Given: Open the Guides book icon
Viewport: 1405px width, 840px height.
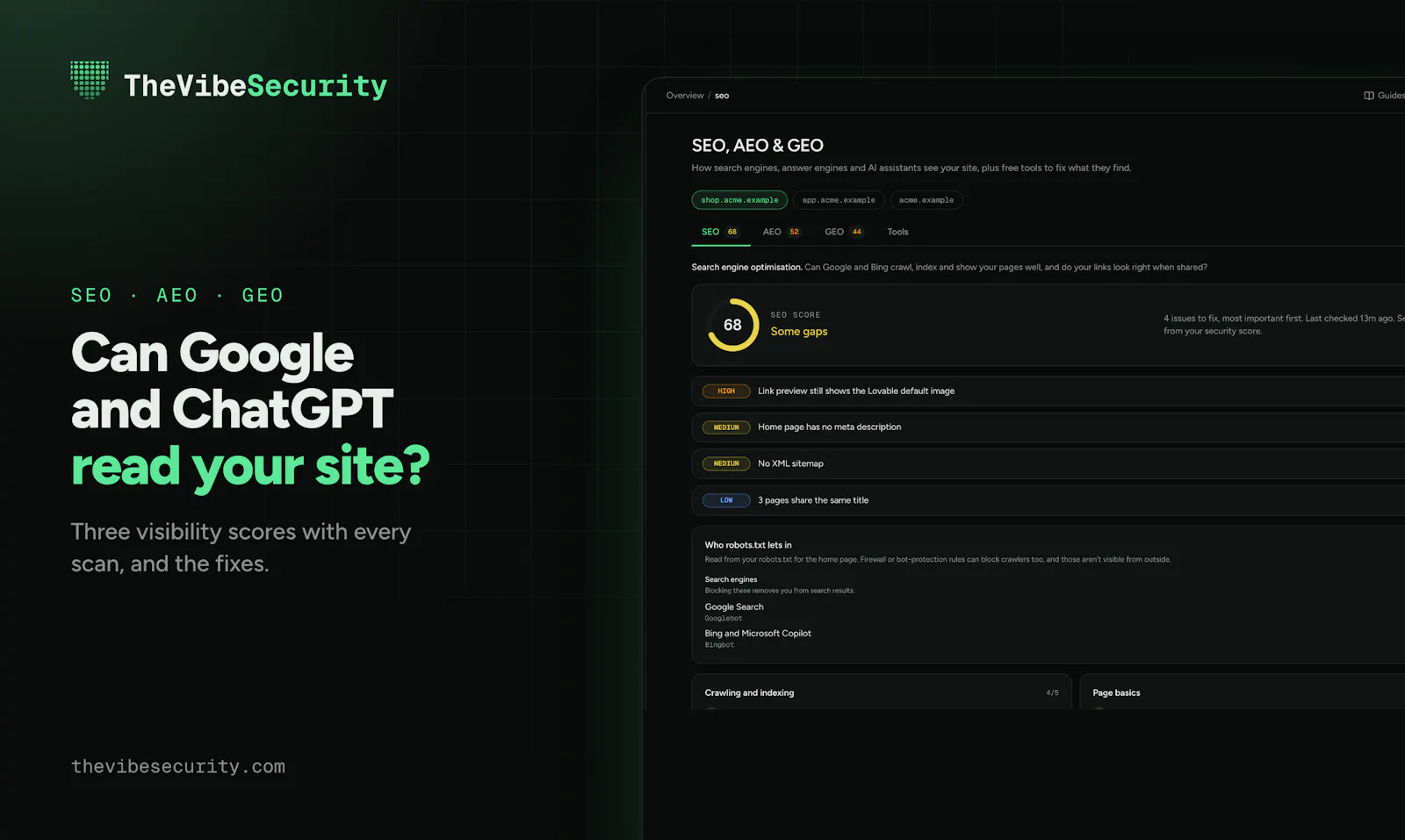Looking at the screenshot, I should click(x=1368, y=96).
